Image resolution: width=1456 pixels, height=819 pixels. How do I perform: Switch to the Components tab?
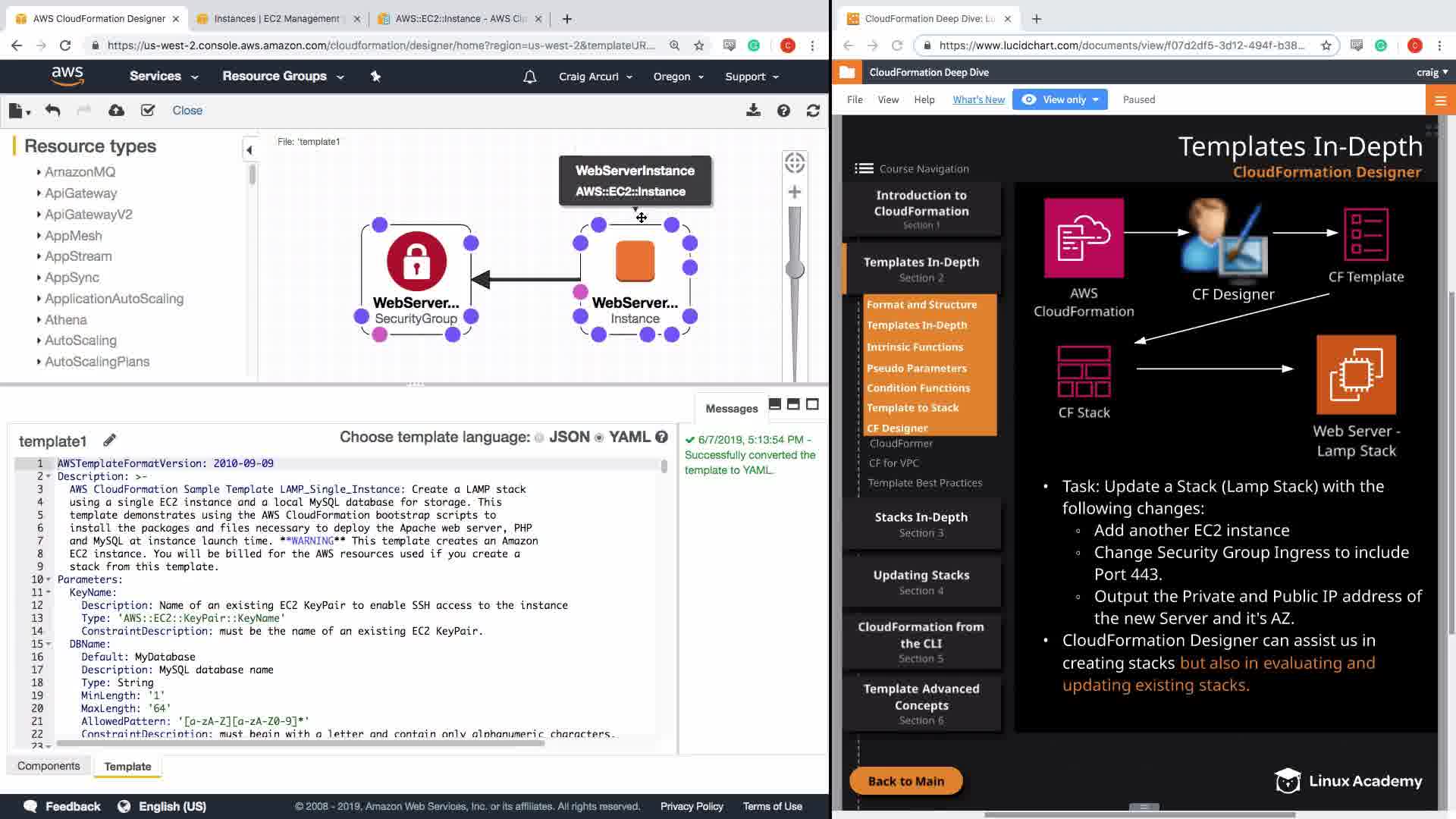(x=49, y=766)
